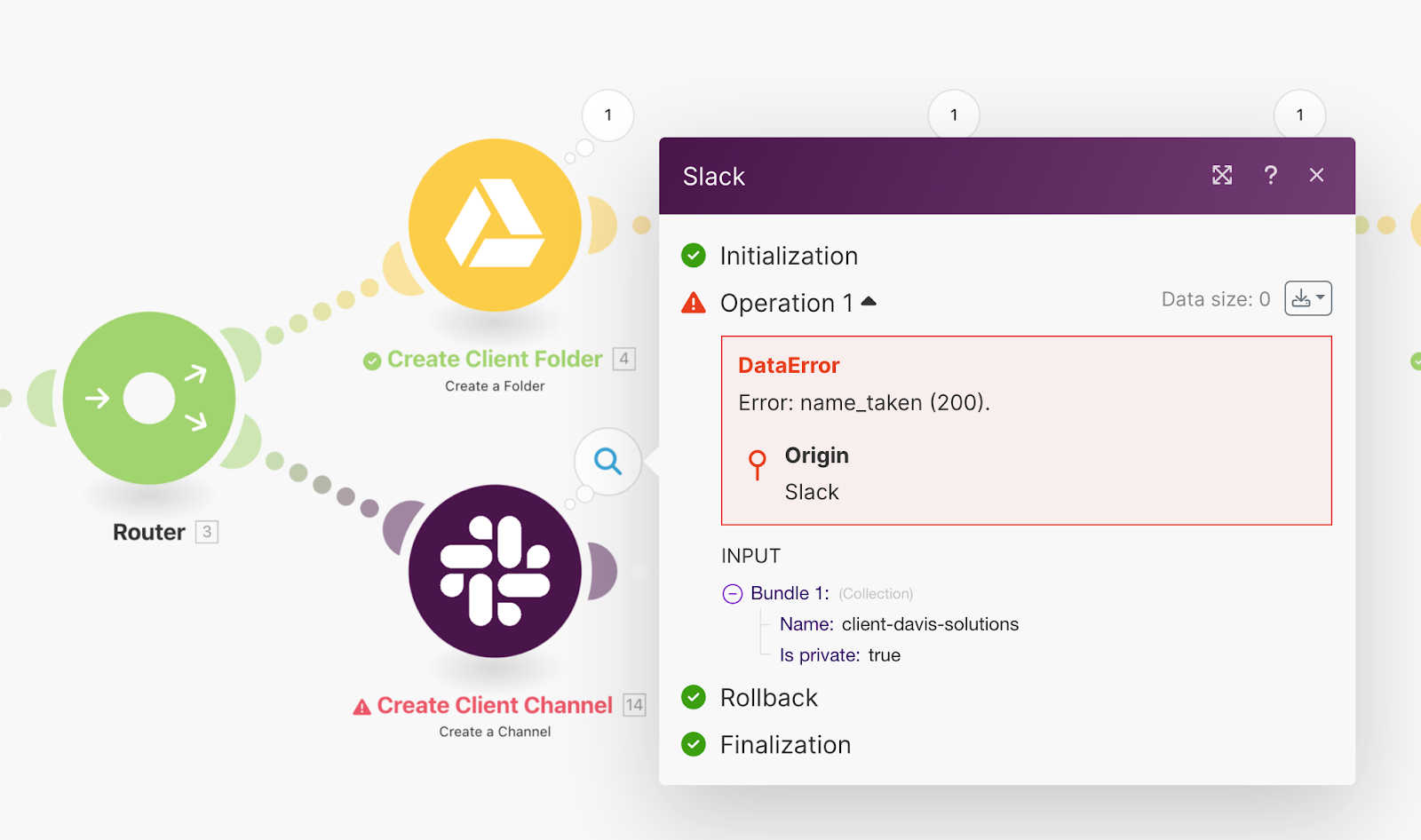Close the Slack output panel
This screenshot has width=1421, height=840.
click(1316, 175)
